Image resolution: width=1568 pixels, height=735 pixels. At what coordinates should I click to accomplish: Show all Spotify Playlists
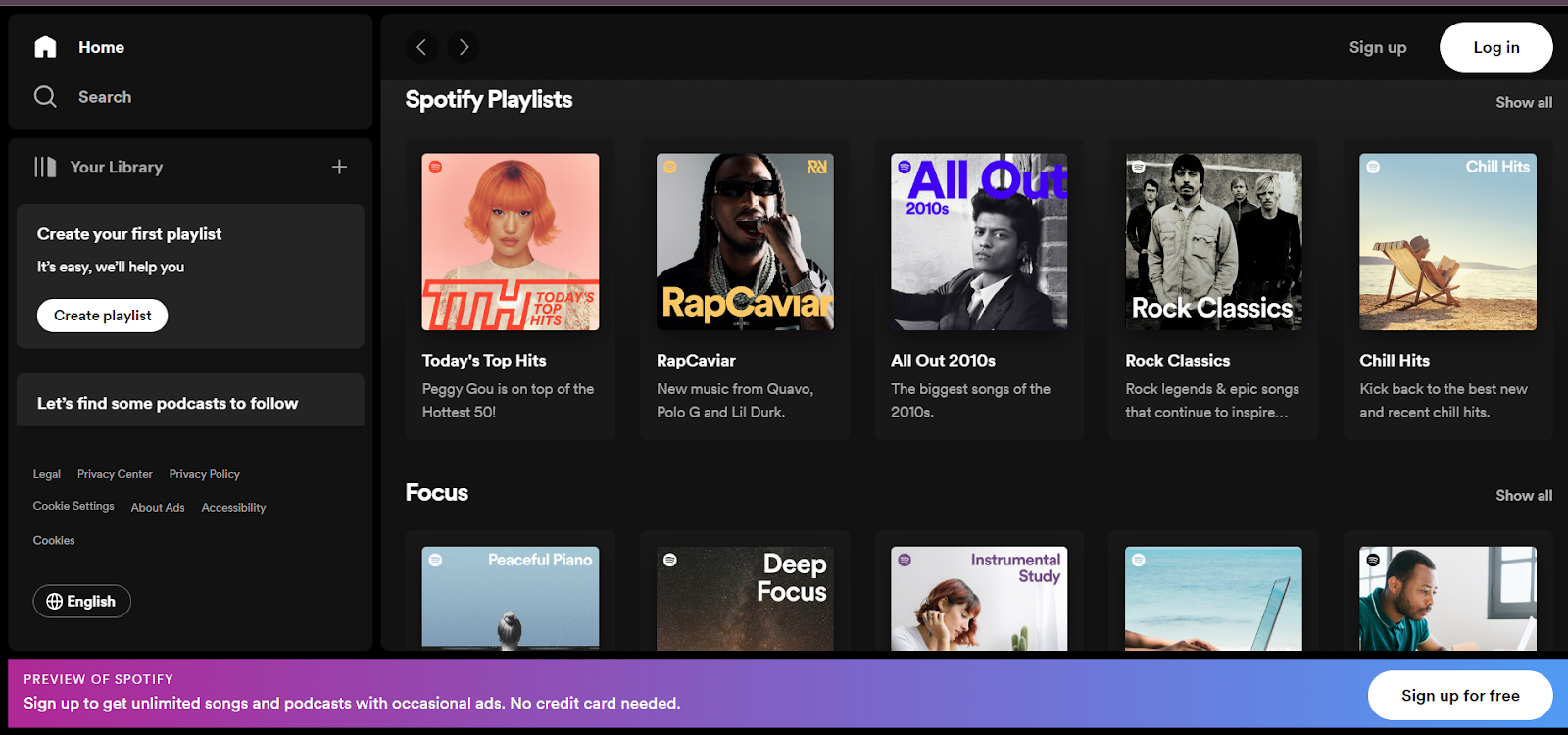[1524, 102]
